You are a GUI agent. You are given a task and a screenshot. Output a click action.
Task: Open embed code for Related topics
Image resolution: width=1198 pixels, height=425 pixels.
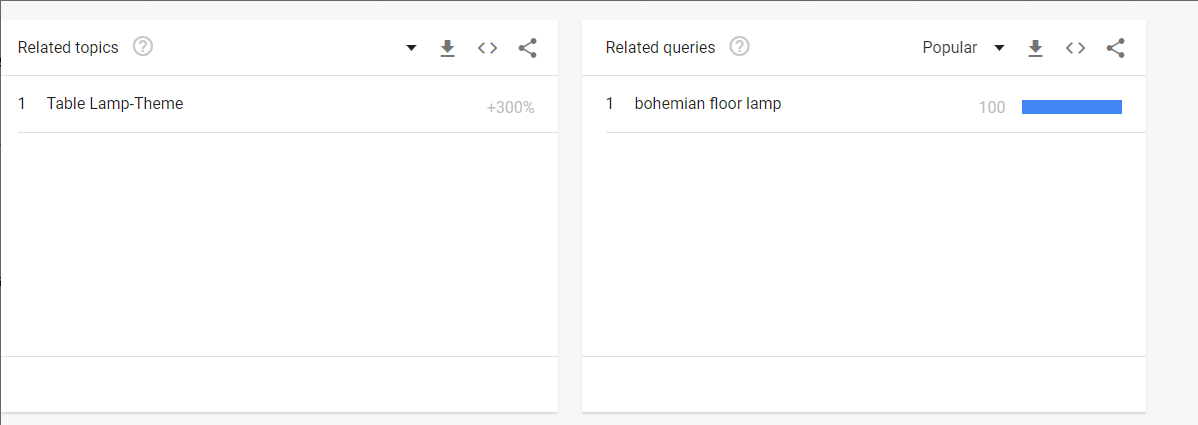tap(488, 48)
